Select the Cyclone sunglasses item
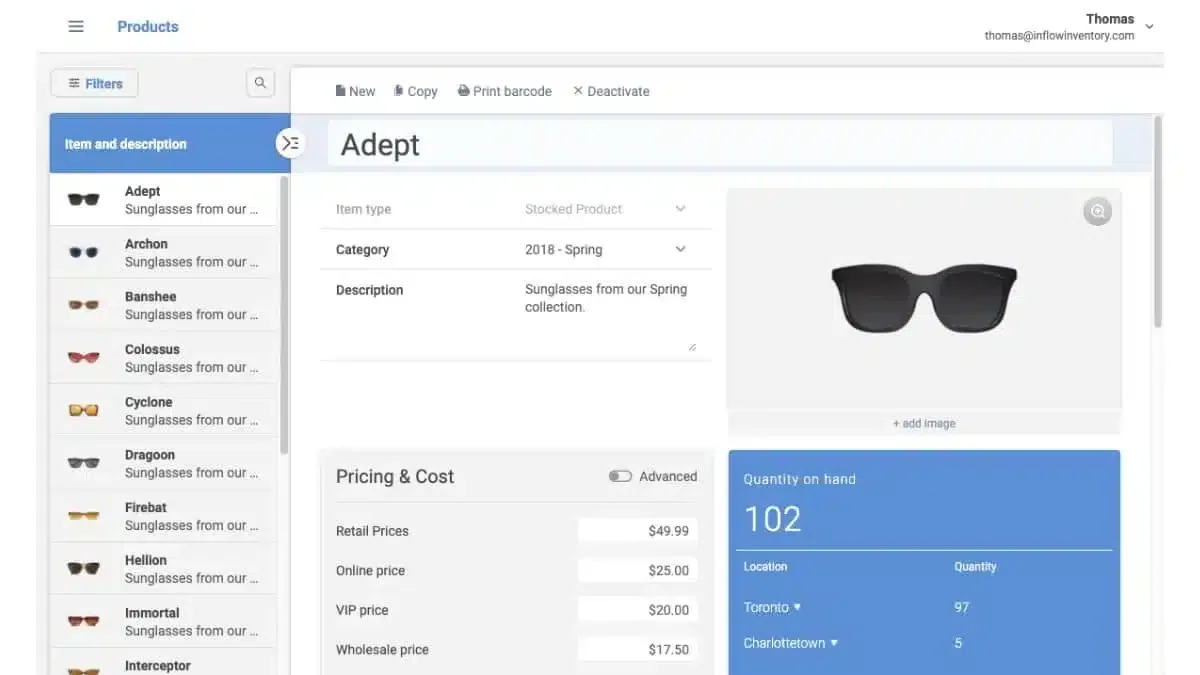Viewport: 1200px width, 675px height. [163, 411]
